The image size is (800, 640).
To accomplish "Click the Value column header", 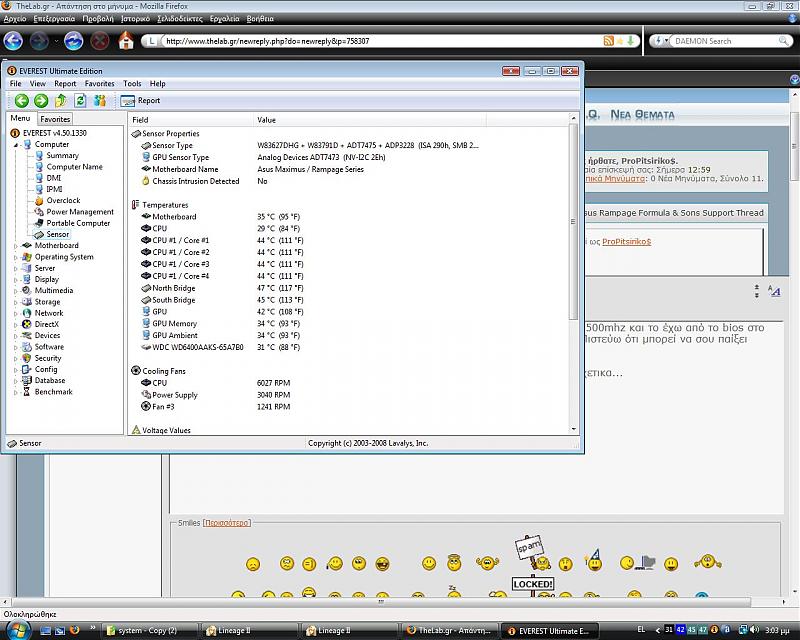I will [x=369, y=120].
